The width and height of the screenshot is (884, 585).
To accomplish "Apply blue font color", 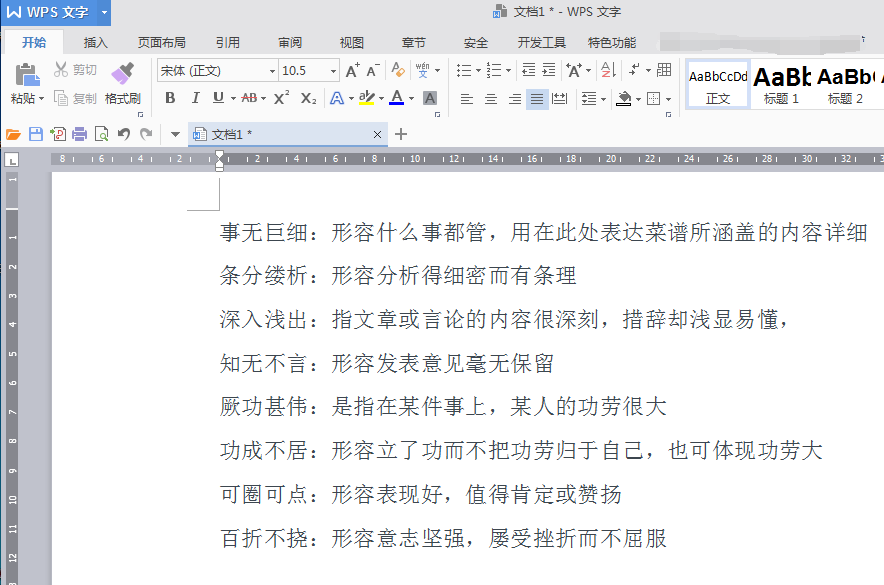I will coord(397,98).
